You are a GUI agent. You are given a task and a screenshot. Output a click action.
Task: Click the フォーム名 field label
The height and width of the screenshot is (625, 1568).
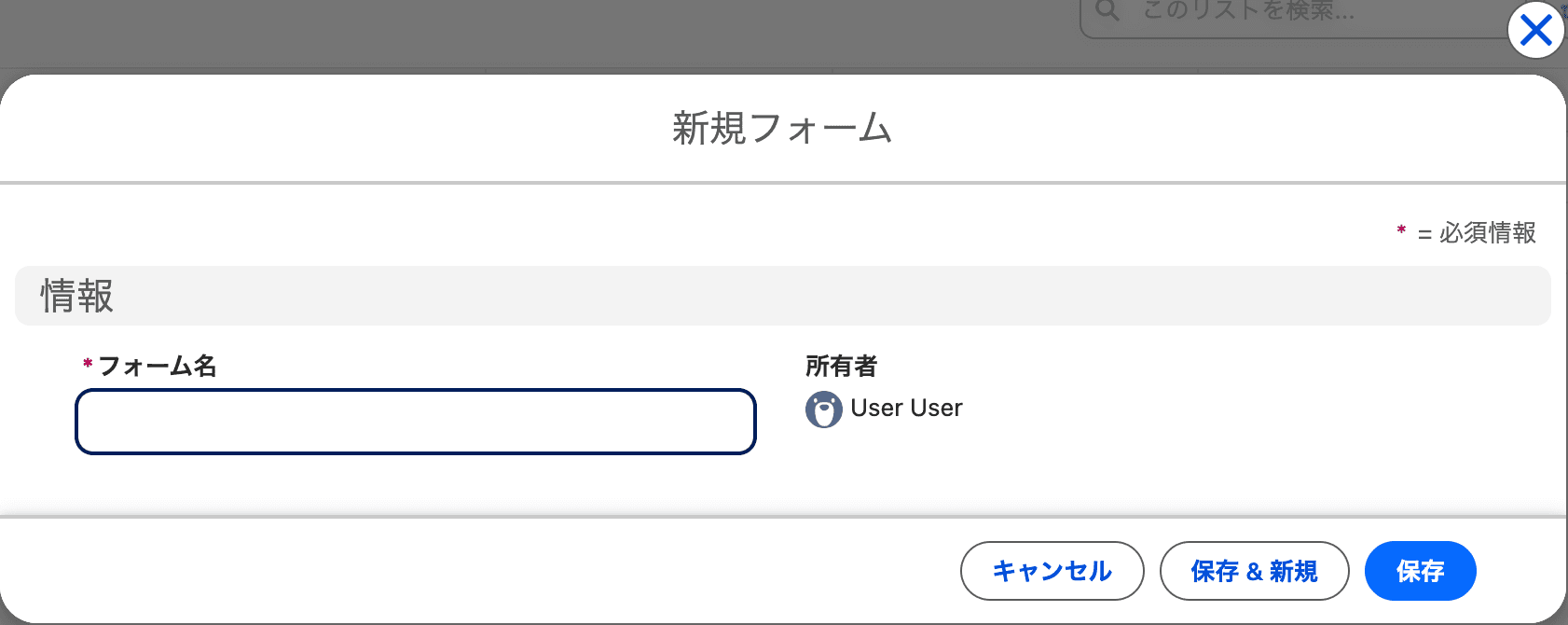pos(157,366)
